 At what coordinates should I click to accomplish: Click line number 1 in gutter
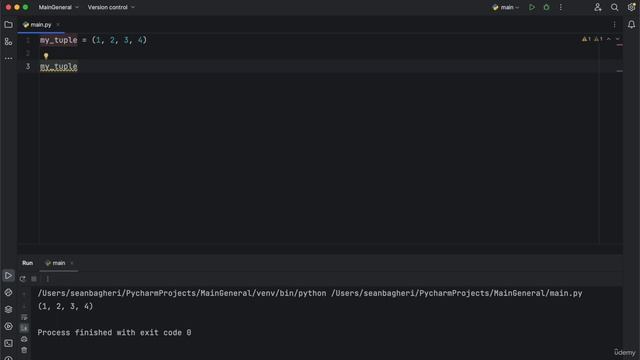point(28,40)
